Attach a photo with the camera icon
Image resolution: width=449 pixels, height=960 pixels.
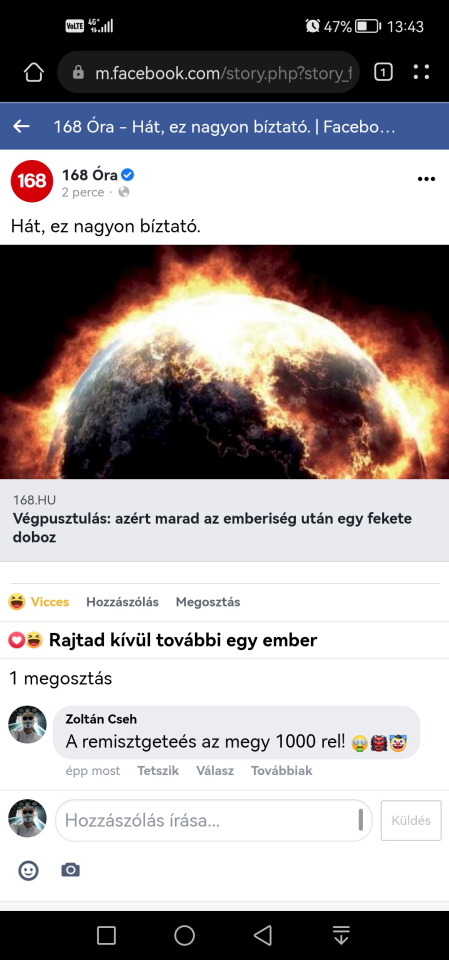[x=70, y=869]
